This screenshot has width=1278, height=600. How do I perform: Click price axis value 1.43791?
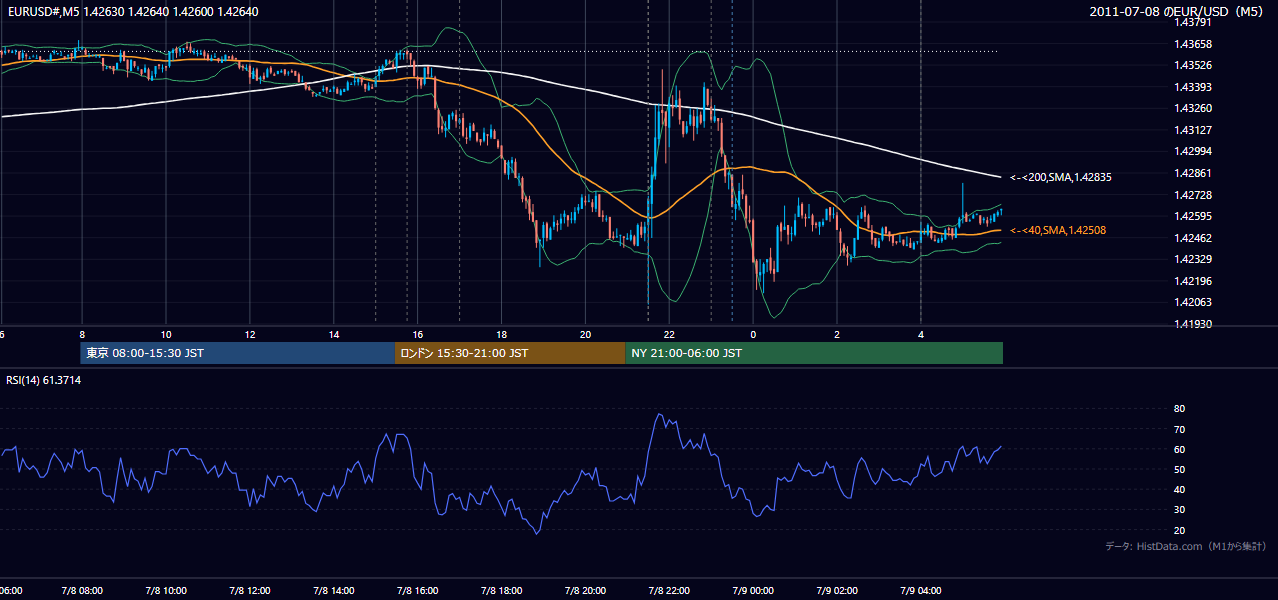click(x=1193, y=22)
